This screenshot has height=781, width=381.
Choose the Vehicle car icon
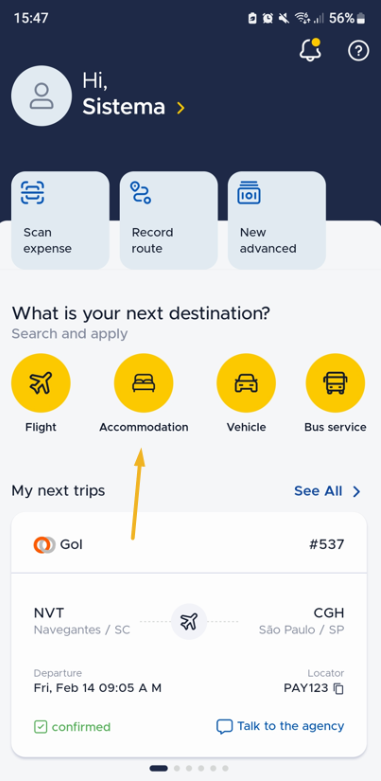point(246,383)
